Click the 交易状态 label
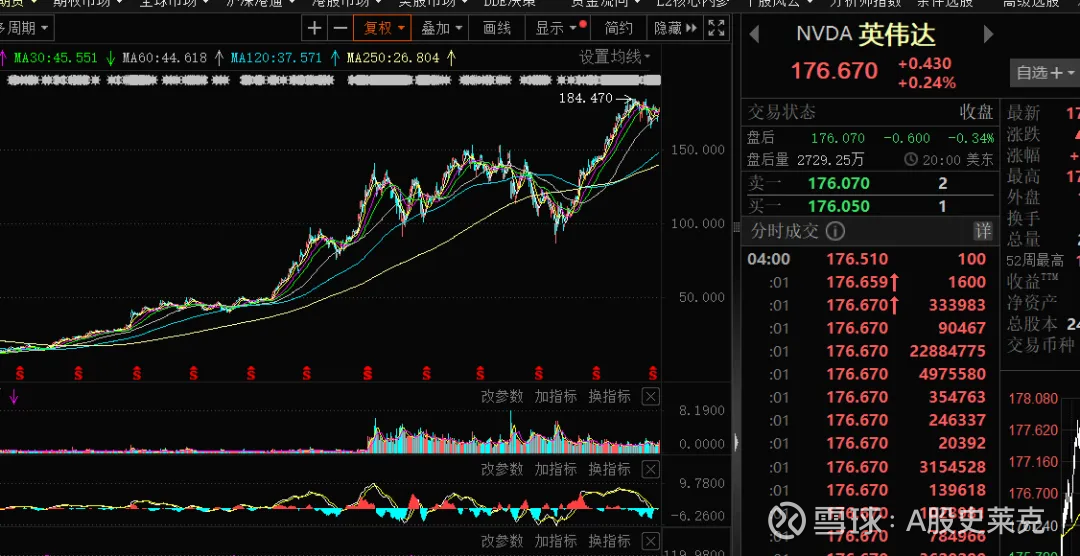The image size is (1080, 556). (x=782, y=112)
